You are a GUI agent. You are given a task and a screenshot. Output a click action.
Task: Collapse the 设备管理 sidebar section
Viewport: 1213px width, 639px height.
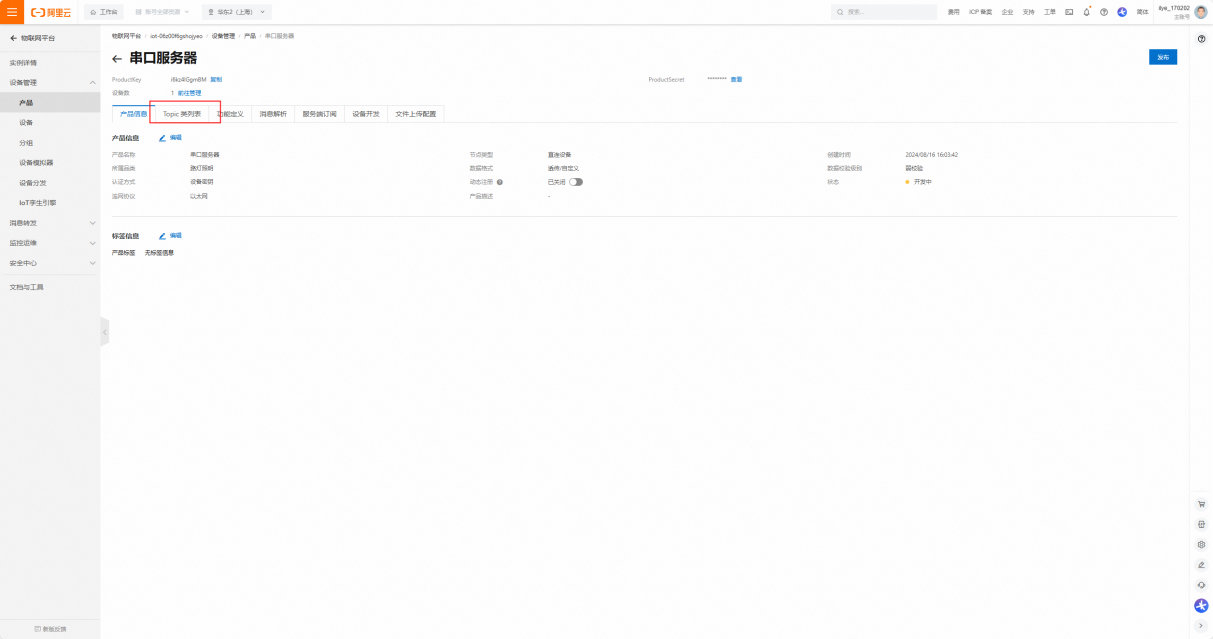pyautogui.click(x=93, y=82)
